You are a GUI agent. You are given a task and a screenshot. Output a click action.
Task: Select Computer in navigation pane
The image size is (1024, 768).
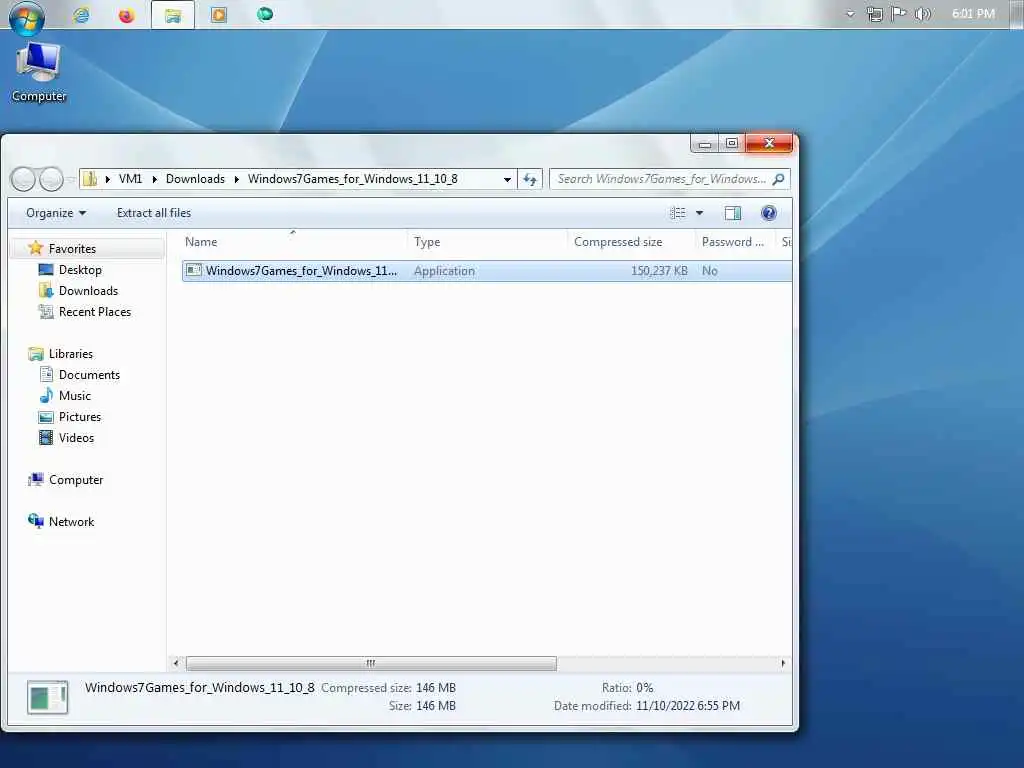pos(76,479)
